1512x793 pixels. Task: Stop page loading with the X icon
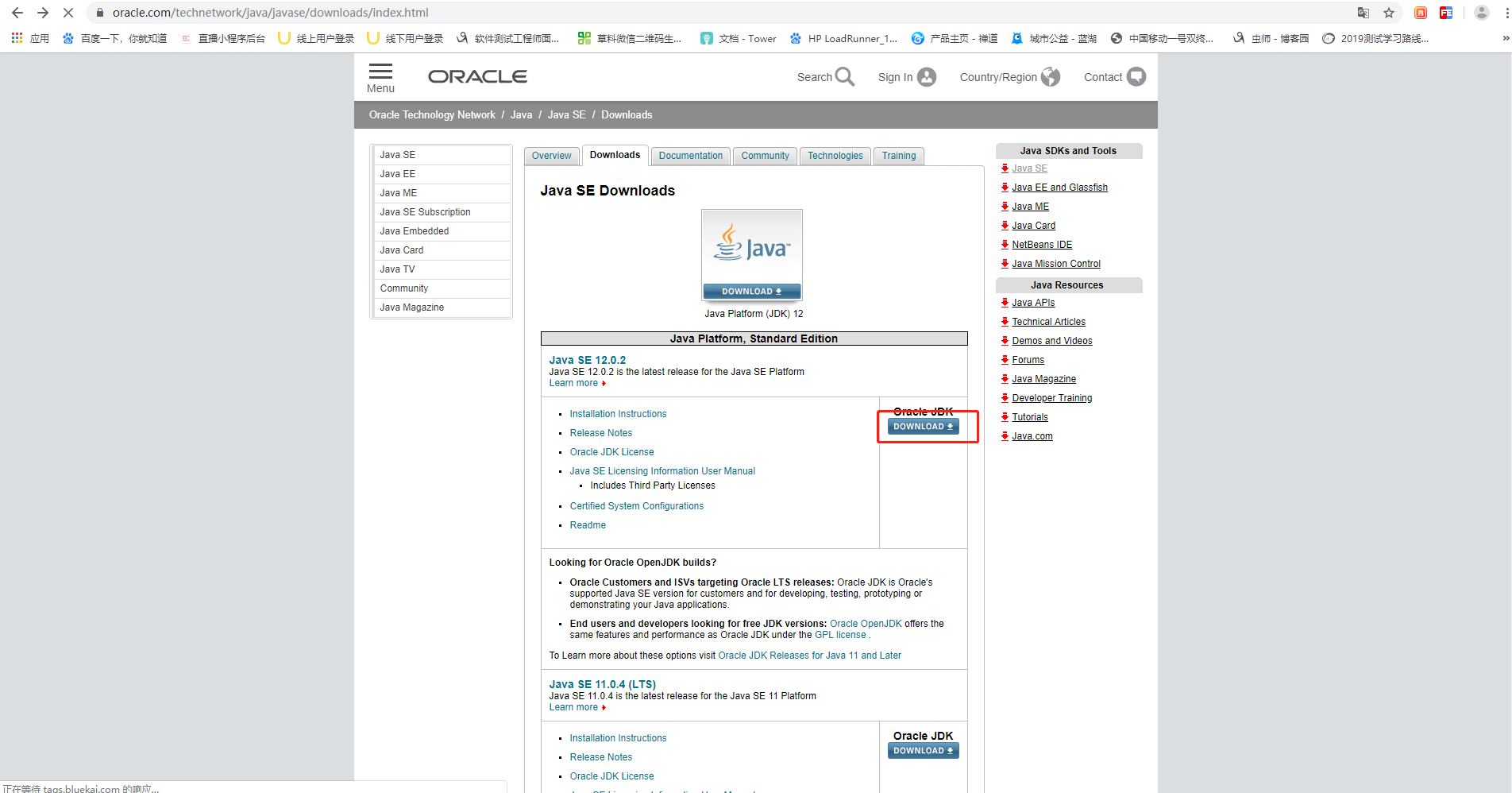pyautogui.click(x=68, y=13)
